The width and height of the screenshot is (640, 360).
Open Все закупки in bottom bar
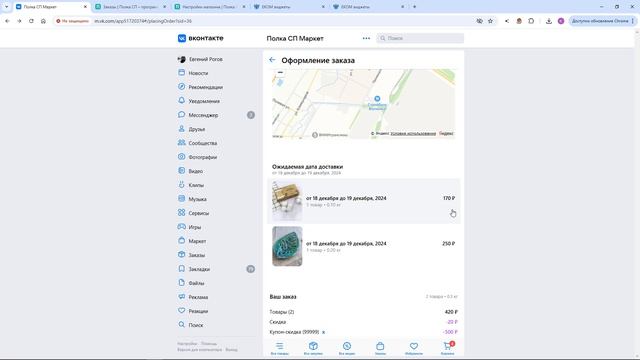(313, 348)
